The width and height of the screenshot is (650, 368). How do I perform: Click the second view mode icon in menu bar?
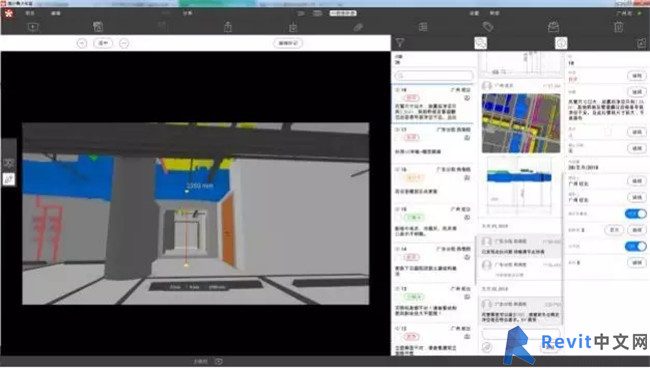(x=318, y=13)
